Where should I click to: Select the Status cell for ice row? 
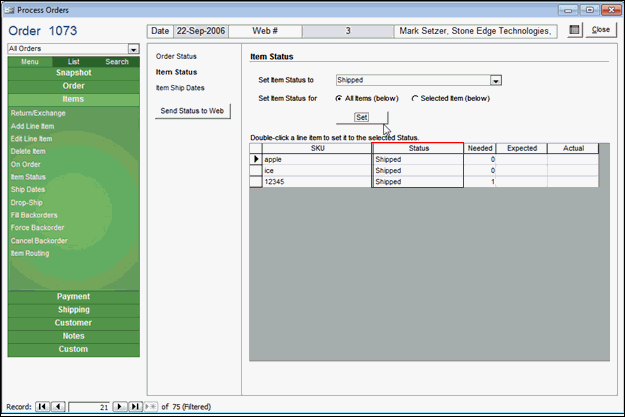click(x=417, y=171)
